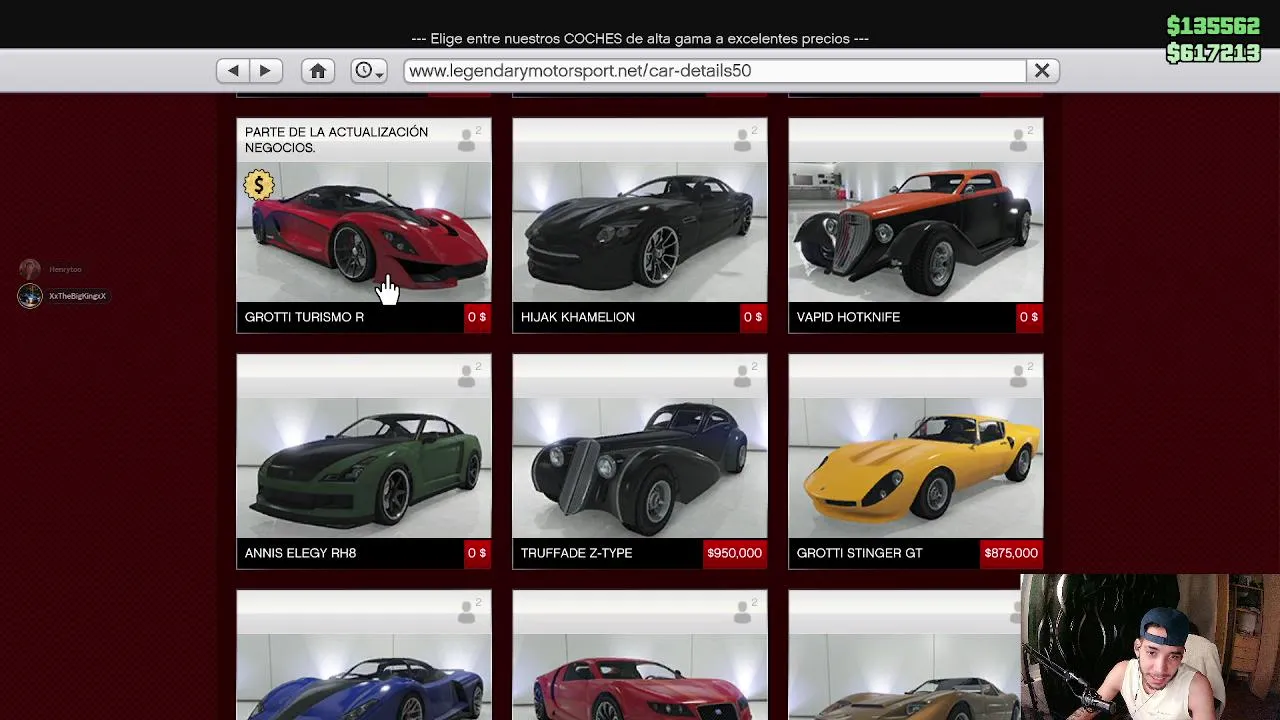Viewport: 1280px width, 720px height.
Task: Click the gold dollar badge on Turismo R
Action: (x=259, y=185)
